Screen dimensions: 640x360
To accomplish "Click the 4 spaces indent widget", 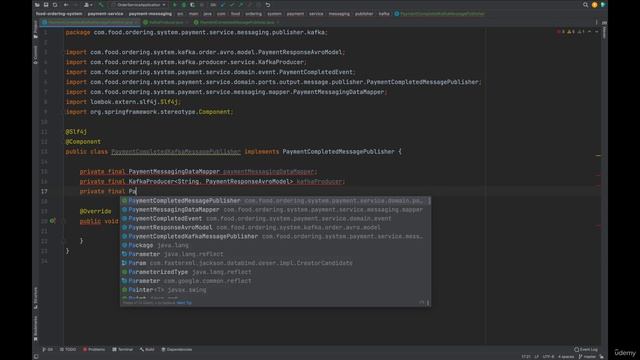I will coord(566,357).
